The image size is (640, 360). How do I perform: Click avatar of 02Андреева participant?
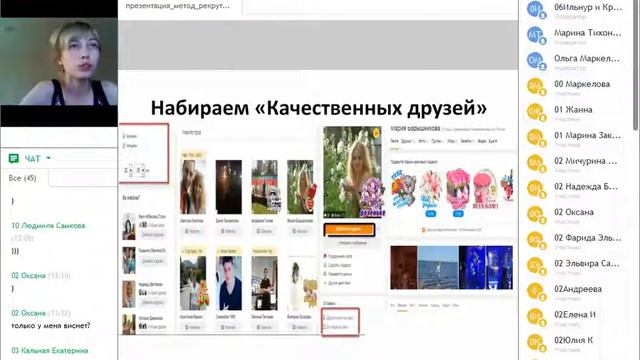pyautogui.click(x=536, y=291)
